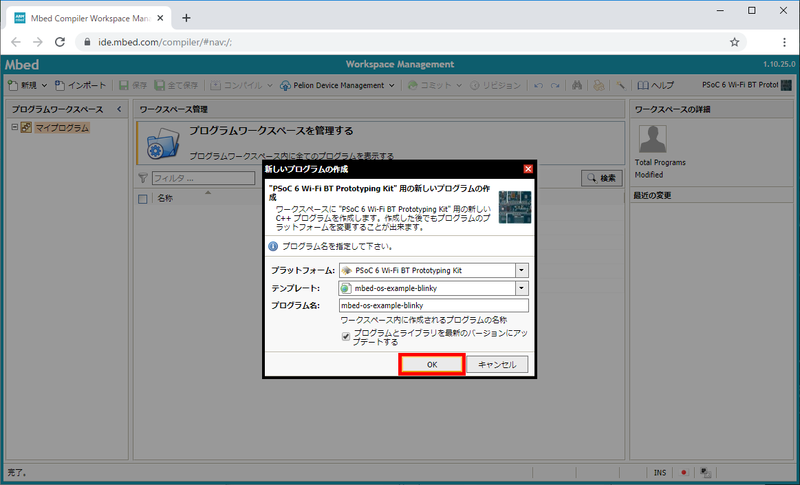Screen dimensions: 800x485
Task: Click the undo arrow in the toolbar
Action: click(x=538, y=86)
